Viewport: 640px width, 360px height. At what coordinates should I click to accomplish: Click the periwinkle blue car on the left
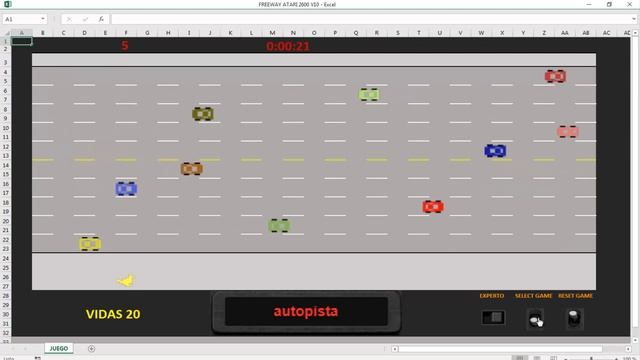(x=126, y=189)
